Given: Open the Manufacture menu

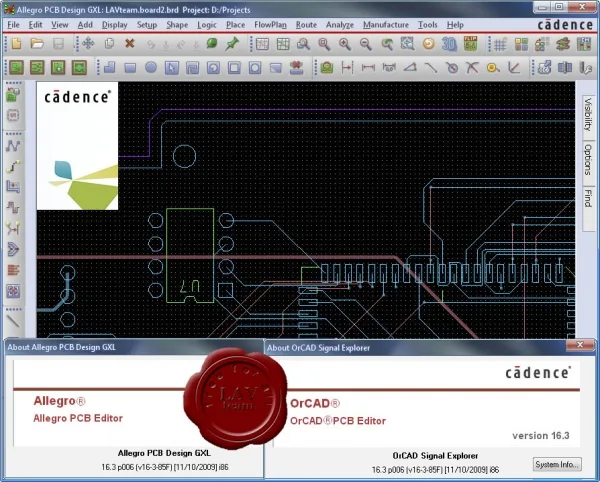Looking at the screenshot, I should (386, 25).
